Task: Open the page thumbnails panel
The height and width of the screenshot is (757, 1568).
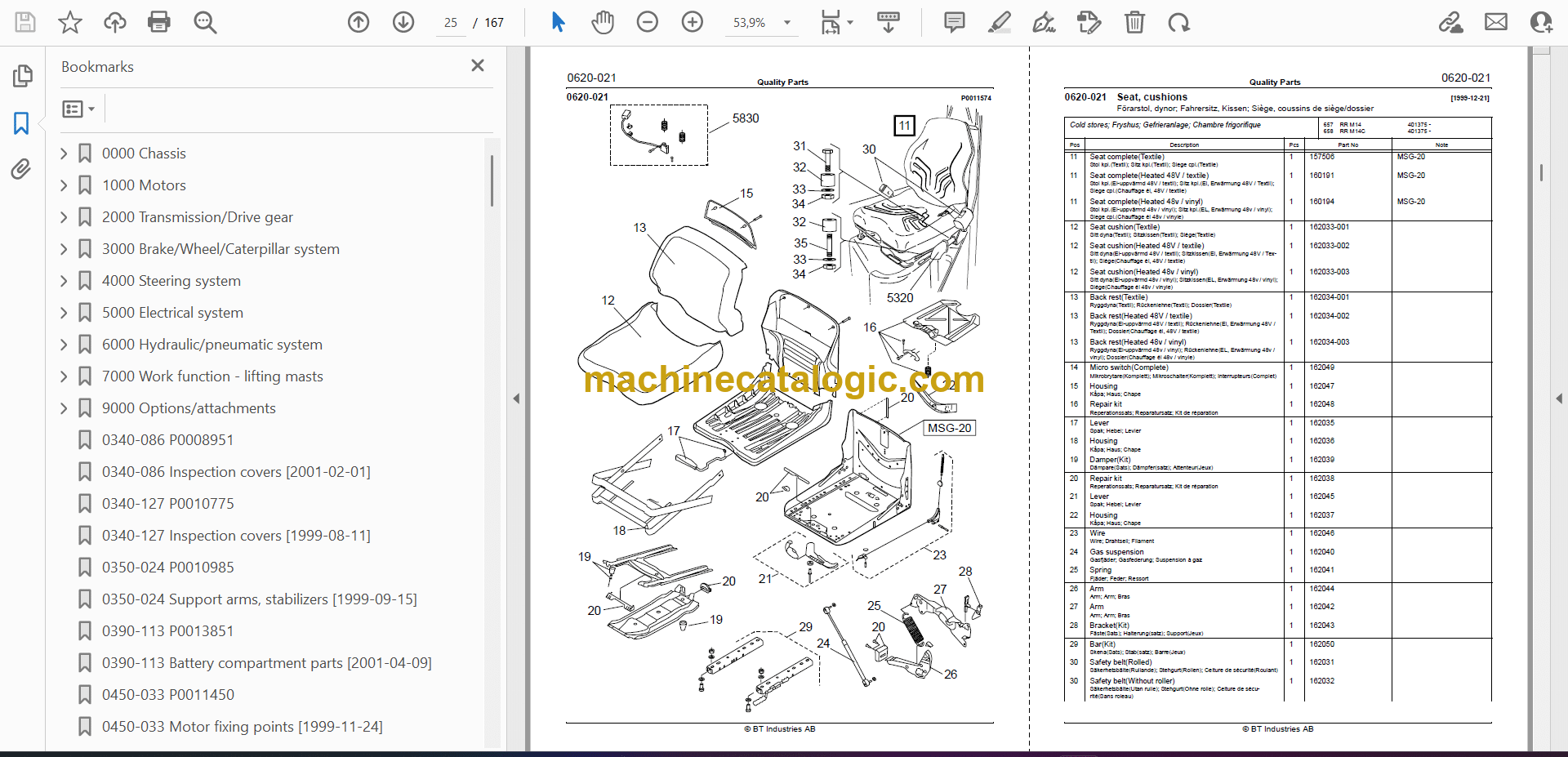Action: point(22,76)
